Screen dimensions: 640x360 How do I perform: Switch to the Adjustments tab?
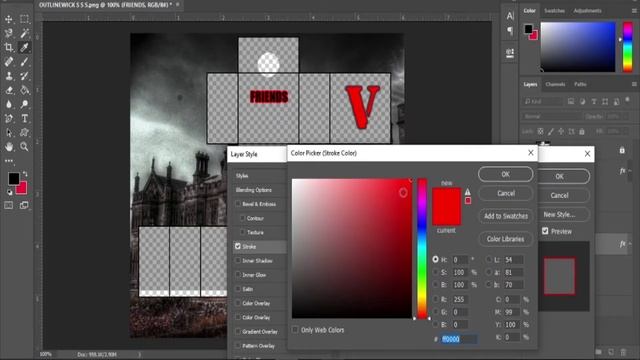[587, 11]
